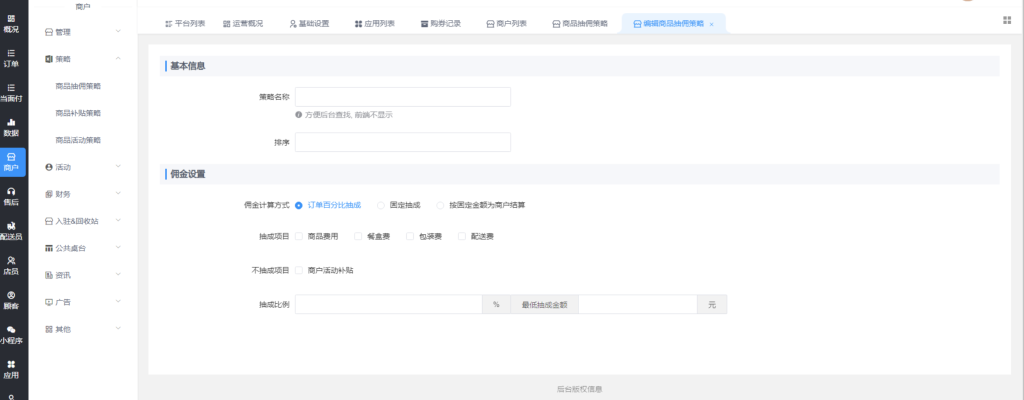This screenshot has height=400, width=1024.
Task: Click the 小程序 icon in sidebar
Action: (x=13, y=334)
